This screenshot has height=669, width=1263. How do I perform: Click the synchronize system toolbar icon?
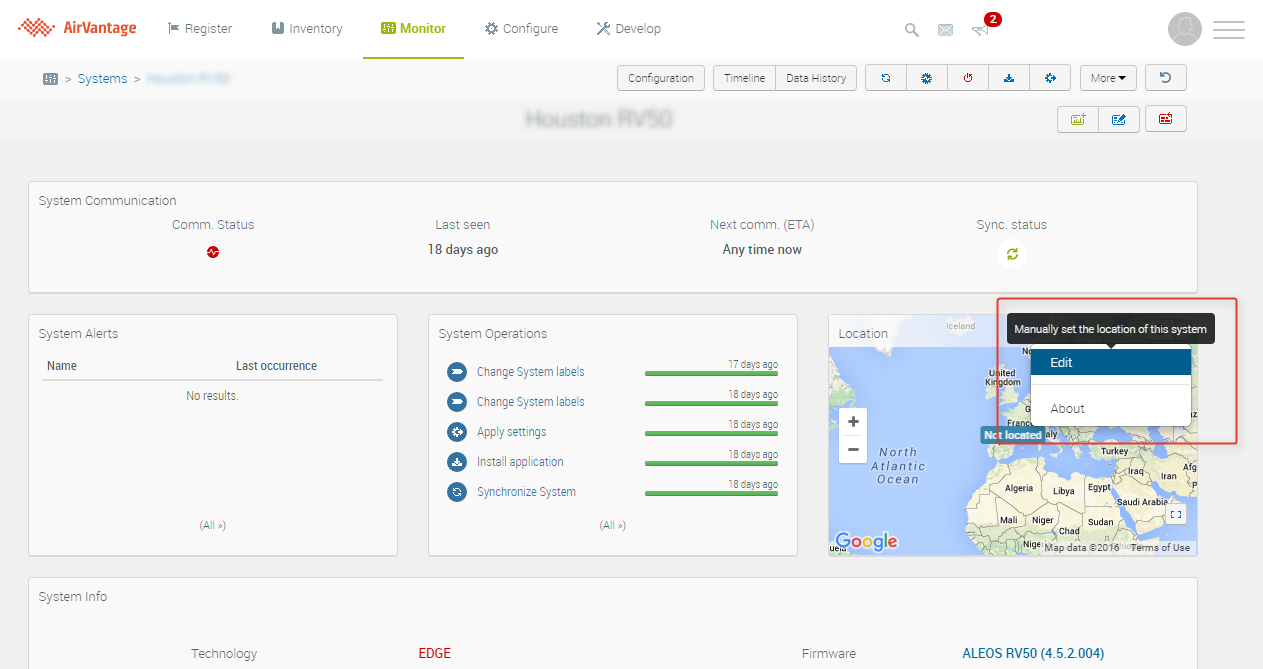pos(885,78)
